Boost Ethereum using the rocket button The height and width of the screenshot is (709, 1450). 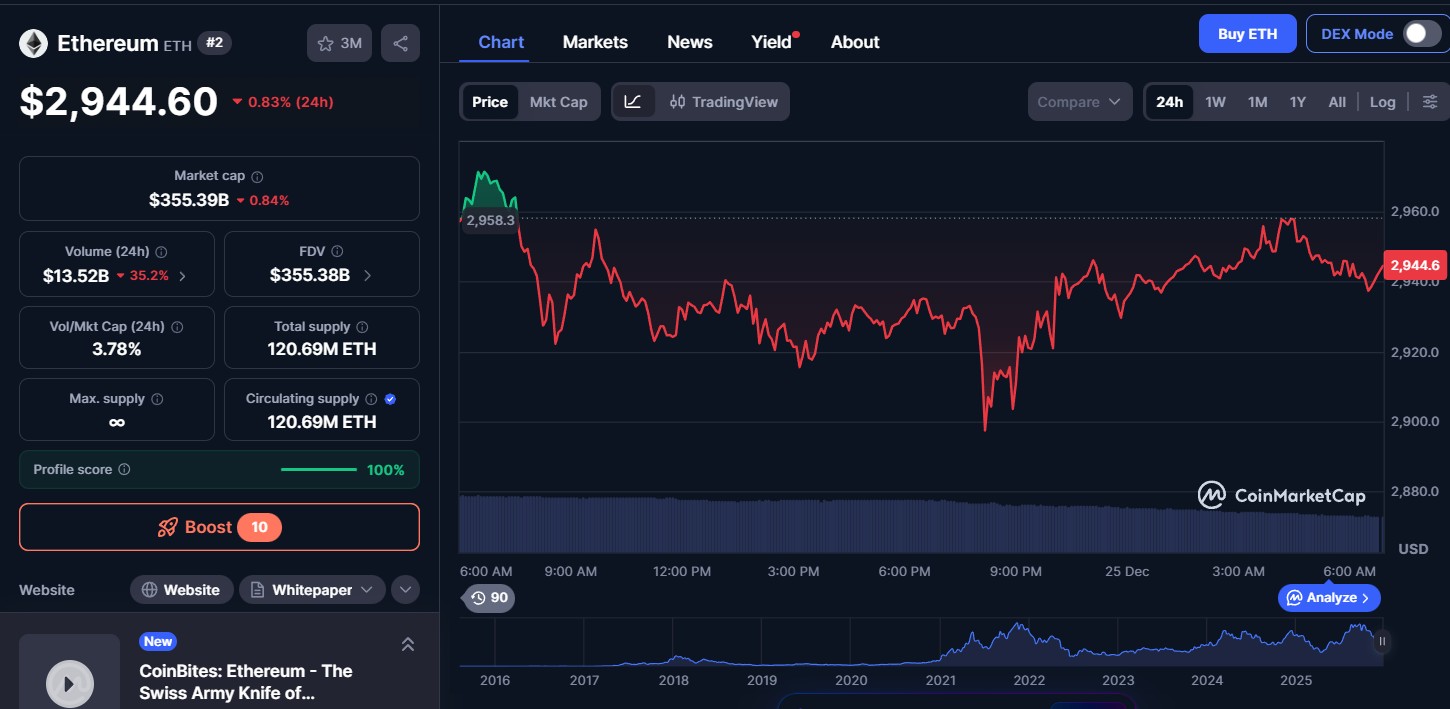(219, 527)
